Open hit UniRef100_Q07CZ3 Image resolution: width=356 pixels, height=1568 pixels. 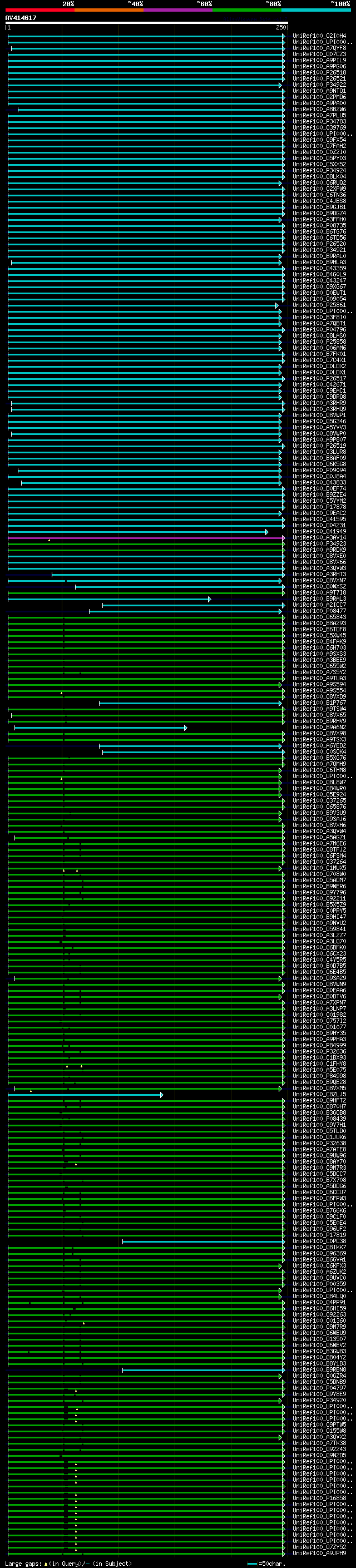coord(319,54)
